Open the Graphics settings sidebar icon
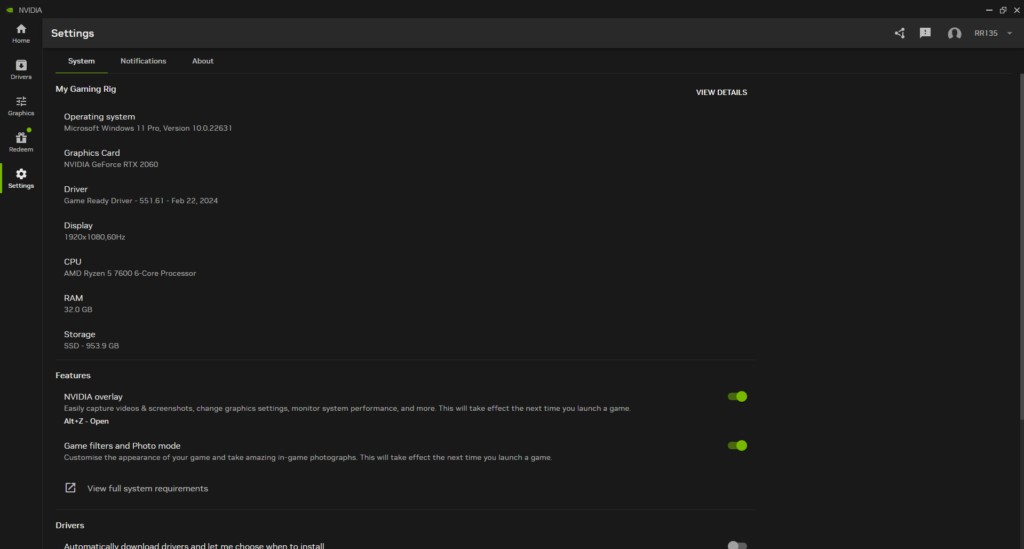The height and width of the screenshot is (549, 1024). pos(21,105)
